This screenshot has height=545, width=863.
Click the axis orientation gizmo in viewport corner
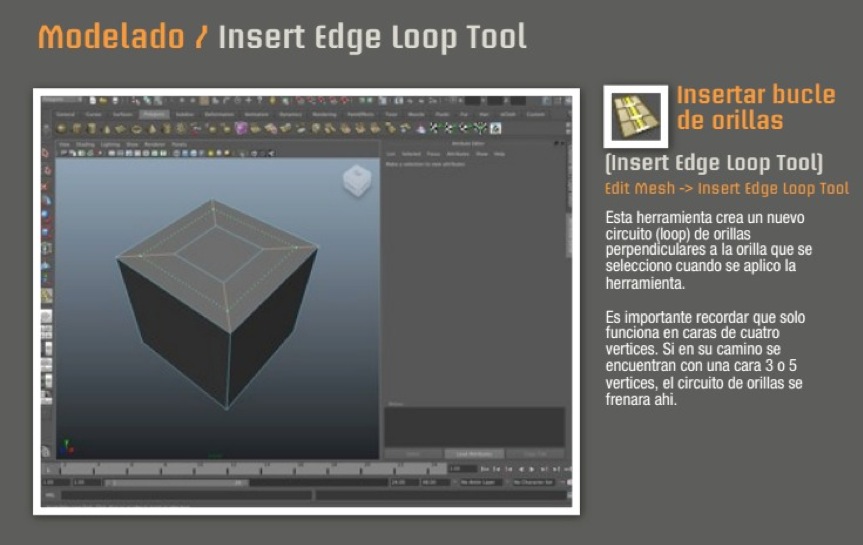tap(66, 445)
